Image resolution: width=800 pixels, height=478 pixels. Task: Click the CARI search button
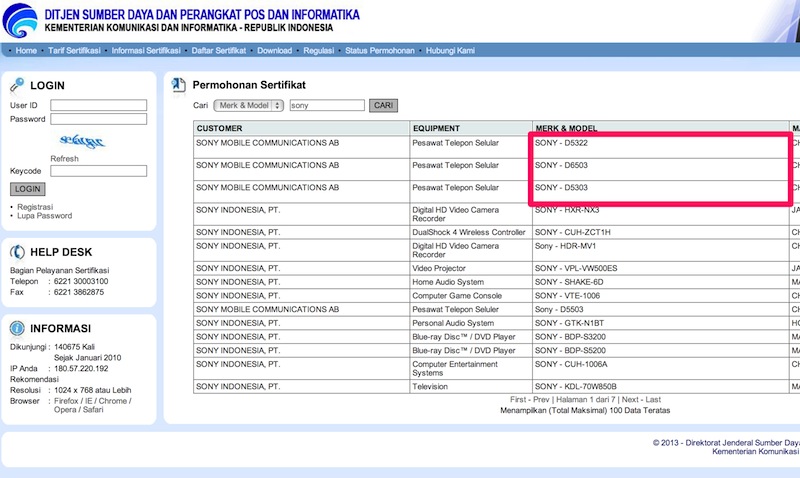[383, 106]
